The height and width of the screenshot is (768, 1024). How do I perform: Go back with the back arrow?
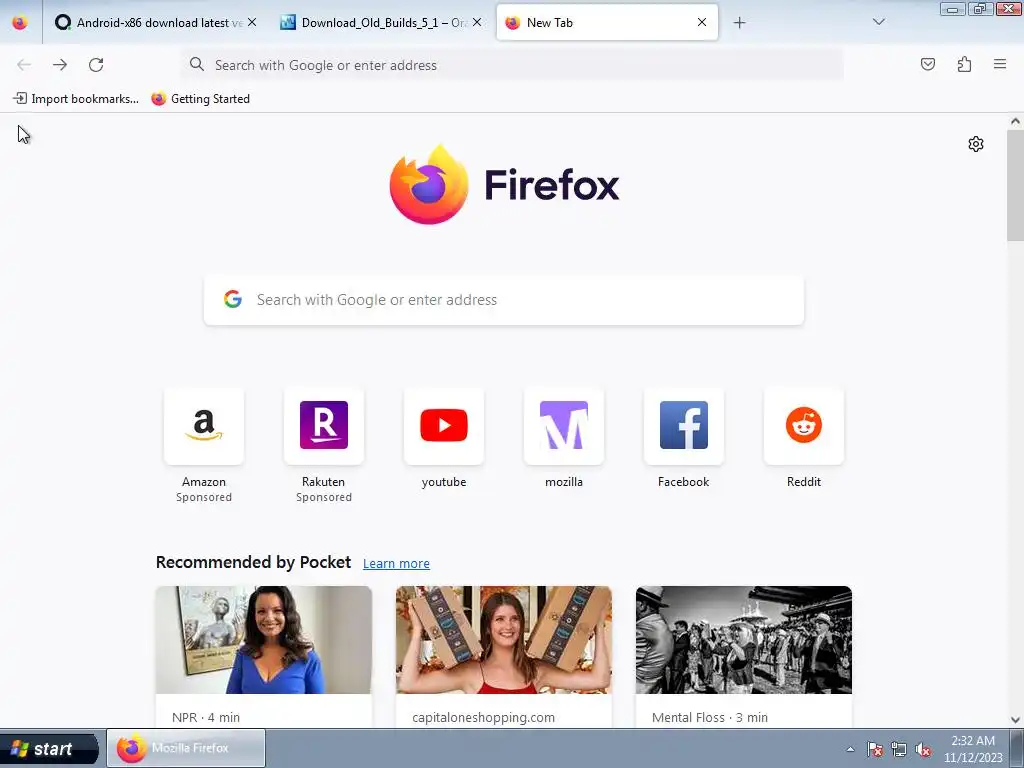coord(24,65)
